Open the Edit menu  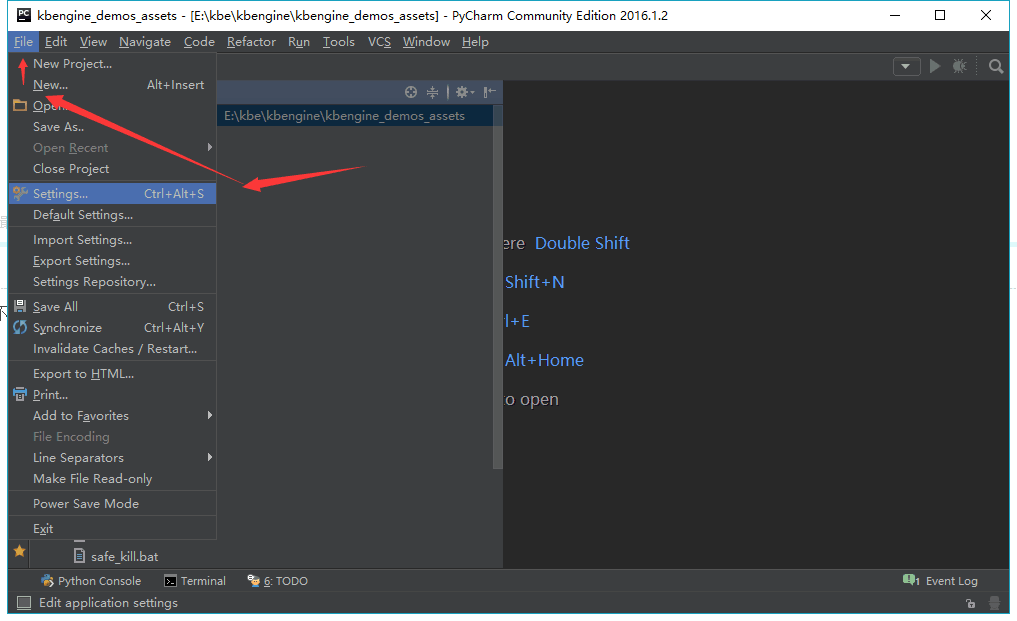pos(56,42)
